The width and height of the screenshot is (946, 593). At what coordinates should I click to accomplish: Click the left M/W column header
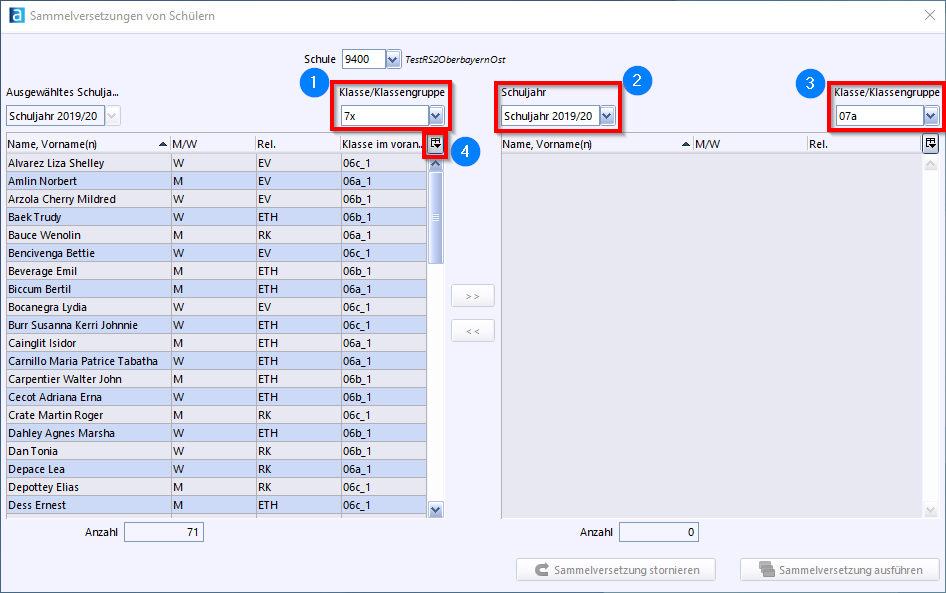[210, 144]
